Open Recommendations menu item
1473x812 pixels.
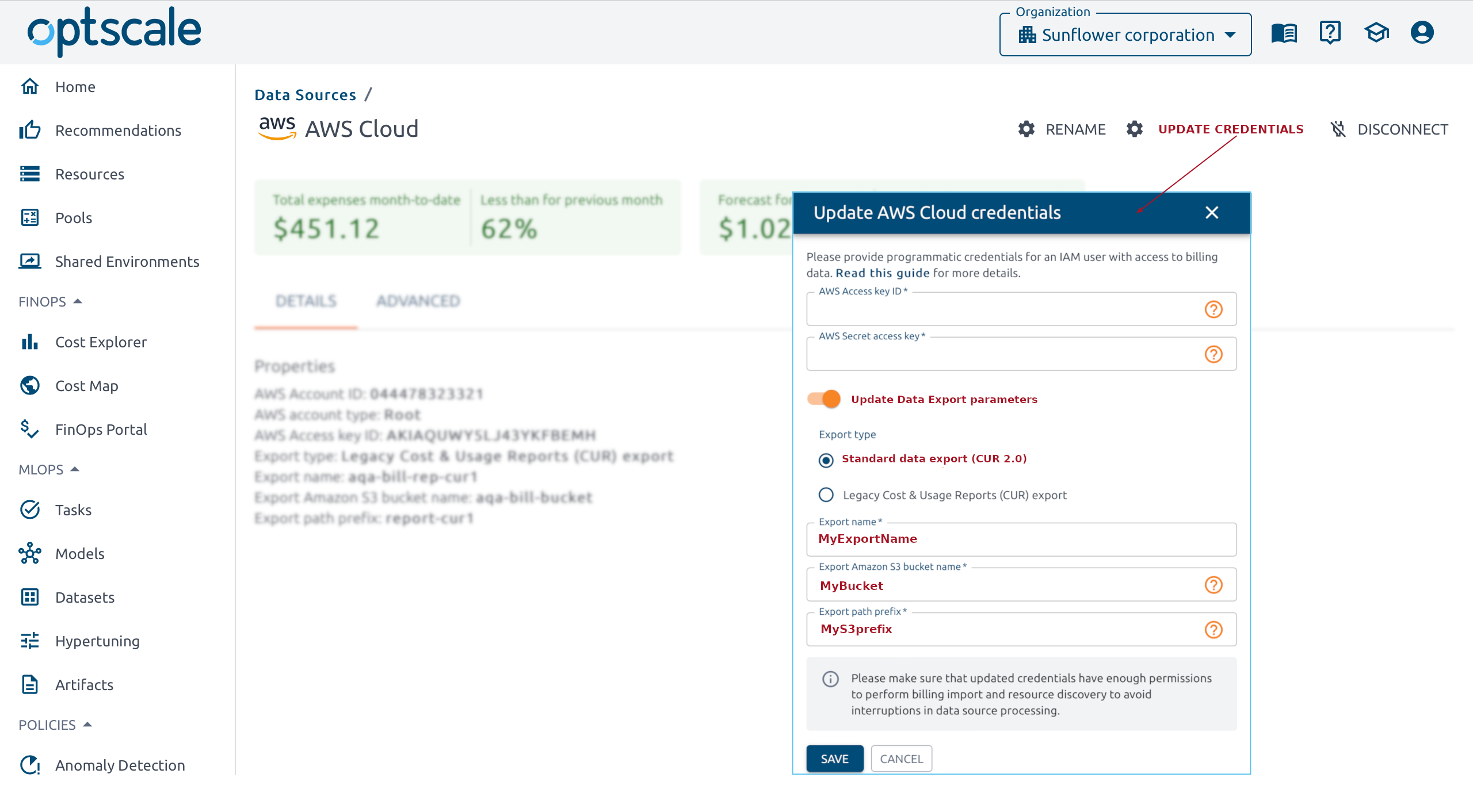coord(118,131)
